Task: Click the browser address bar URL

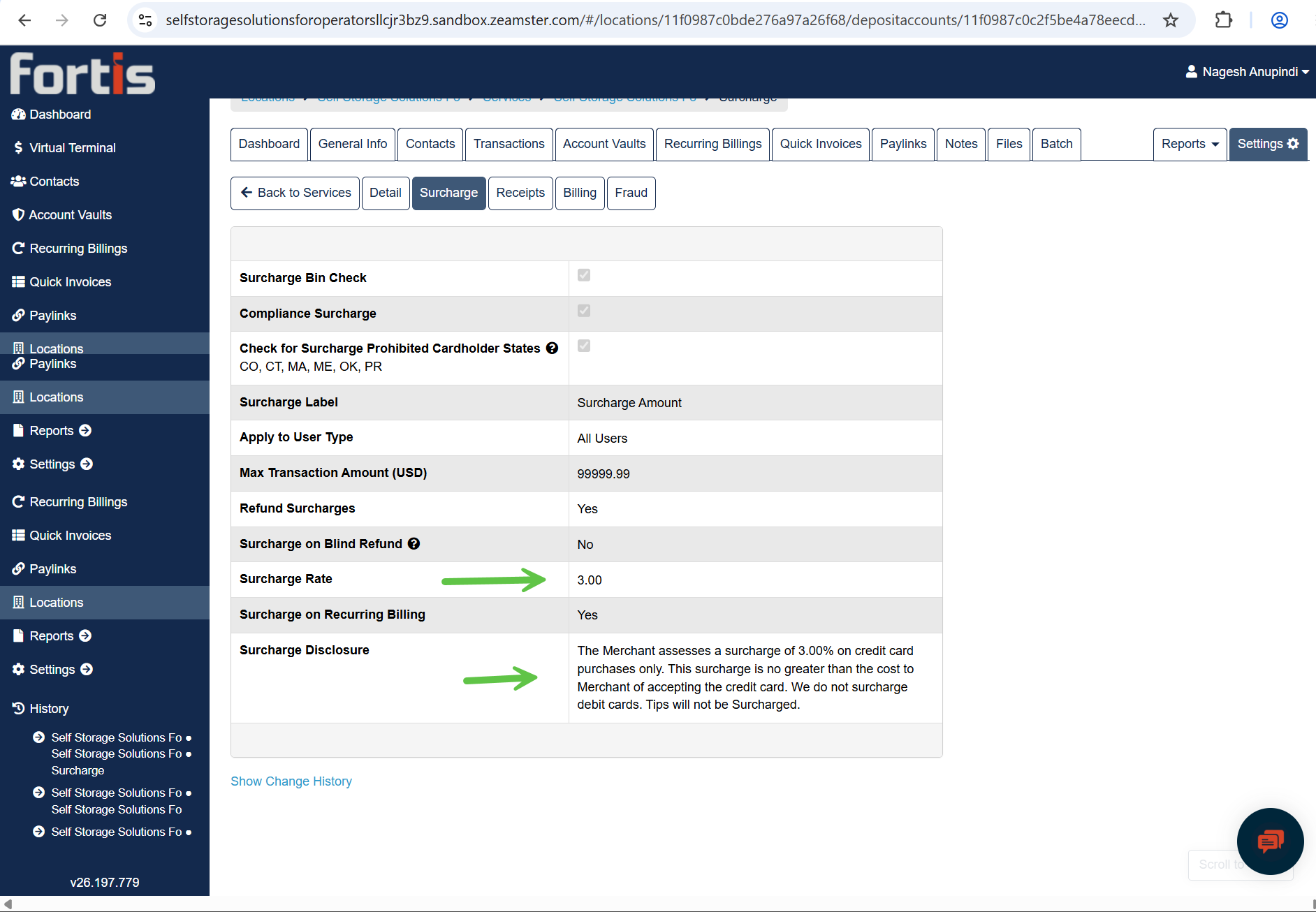Action: pyautogui.click(x=655, y=20)
